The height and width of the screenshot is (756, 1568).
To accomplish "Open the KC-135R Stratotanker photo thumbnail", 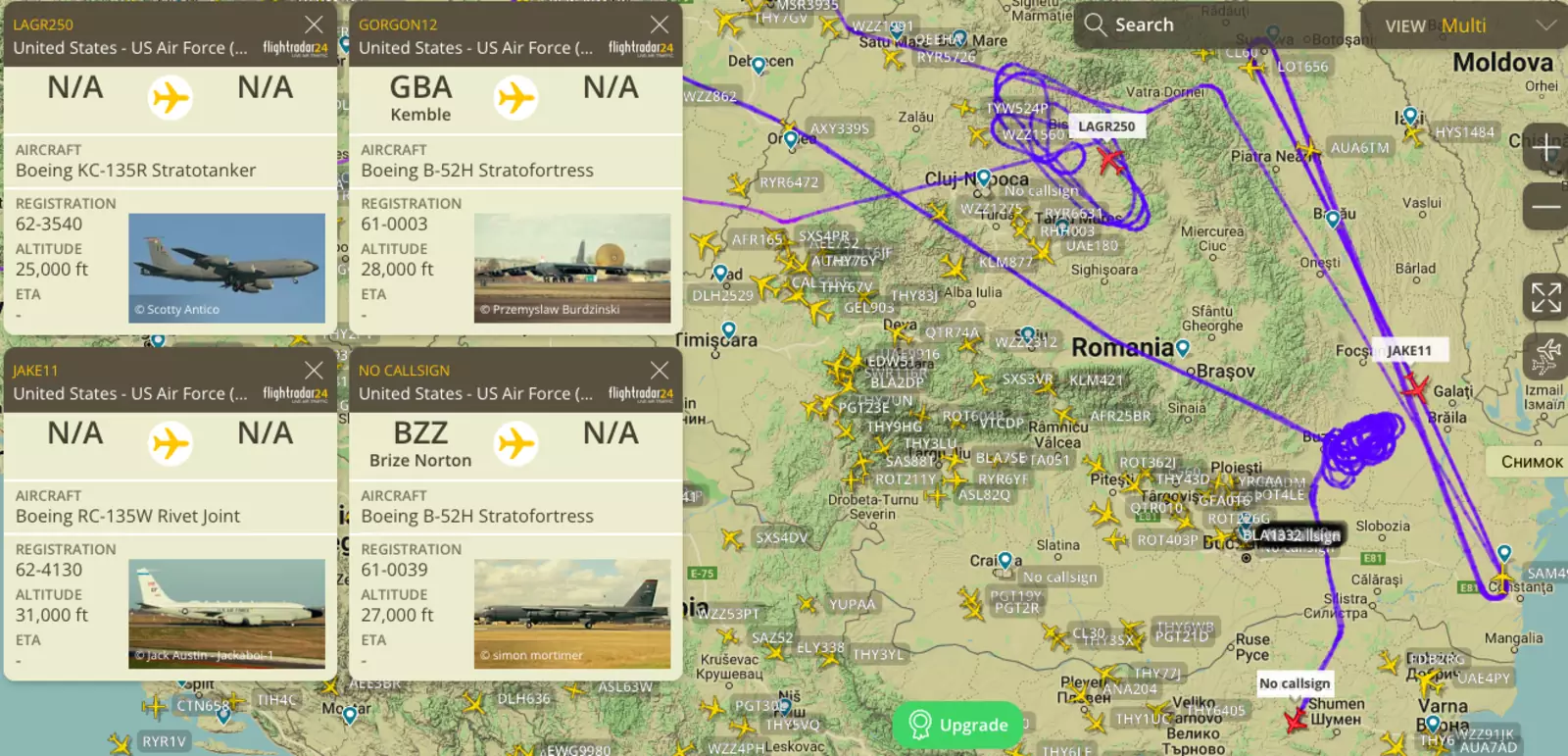I will (226, 268).
